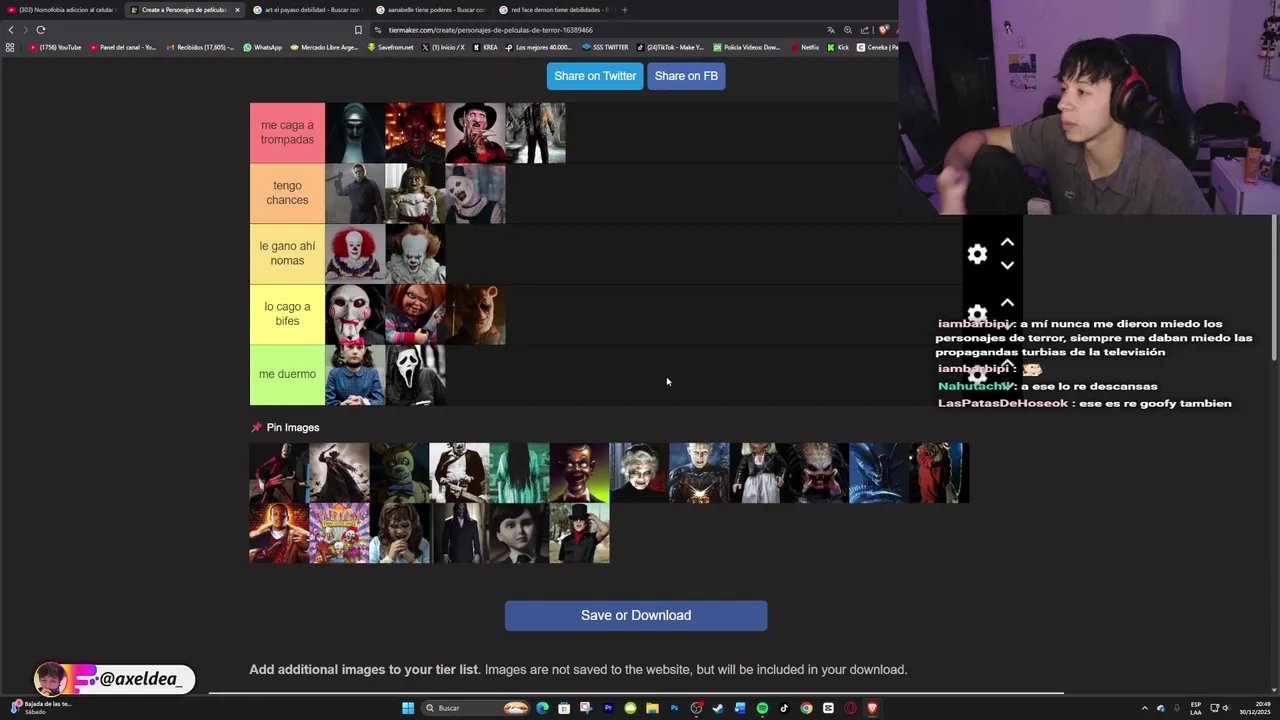Move 'lo cago a bifes' row up
Viewport: 1280px width, 720px height.
click(1007, 302)
